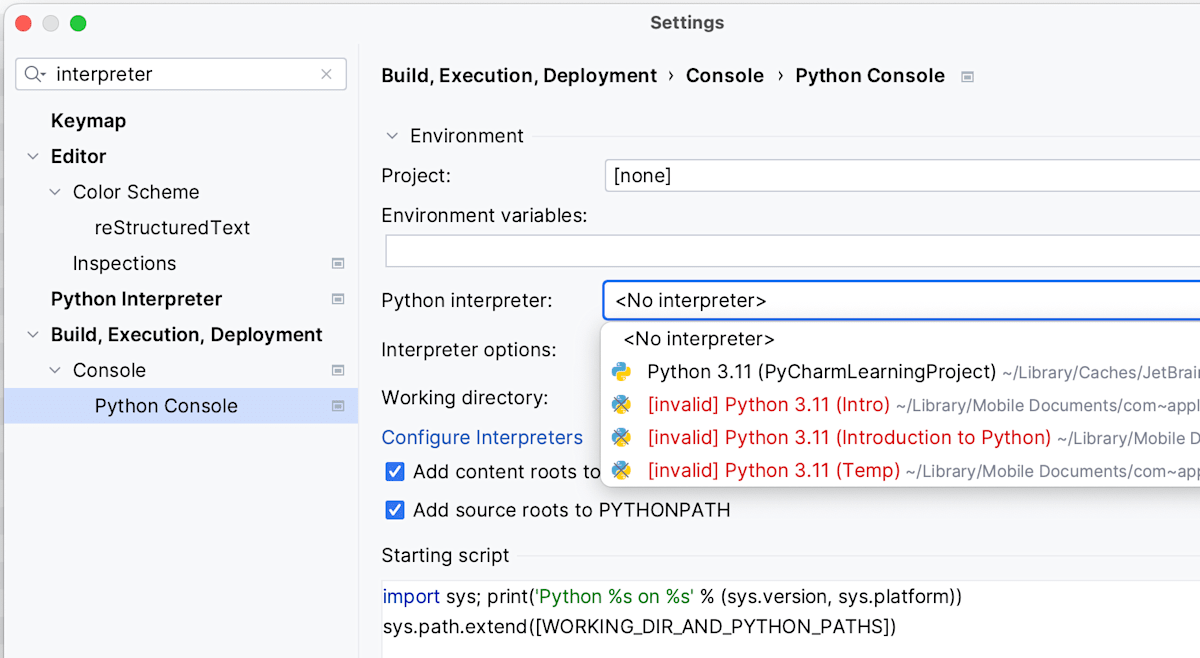Click the search magnifier icon in the settings search
This screenshot has width=1200, height=658.
(34, 74)
